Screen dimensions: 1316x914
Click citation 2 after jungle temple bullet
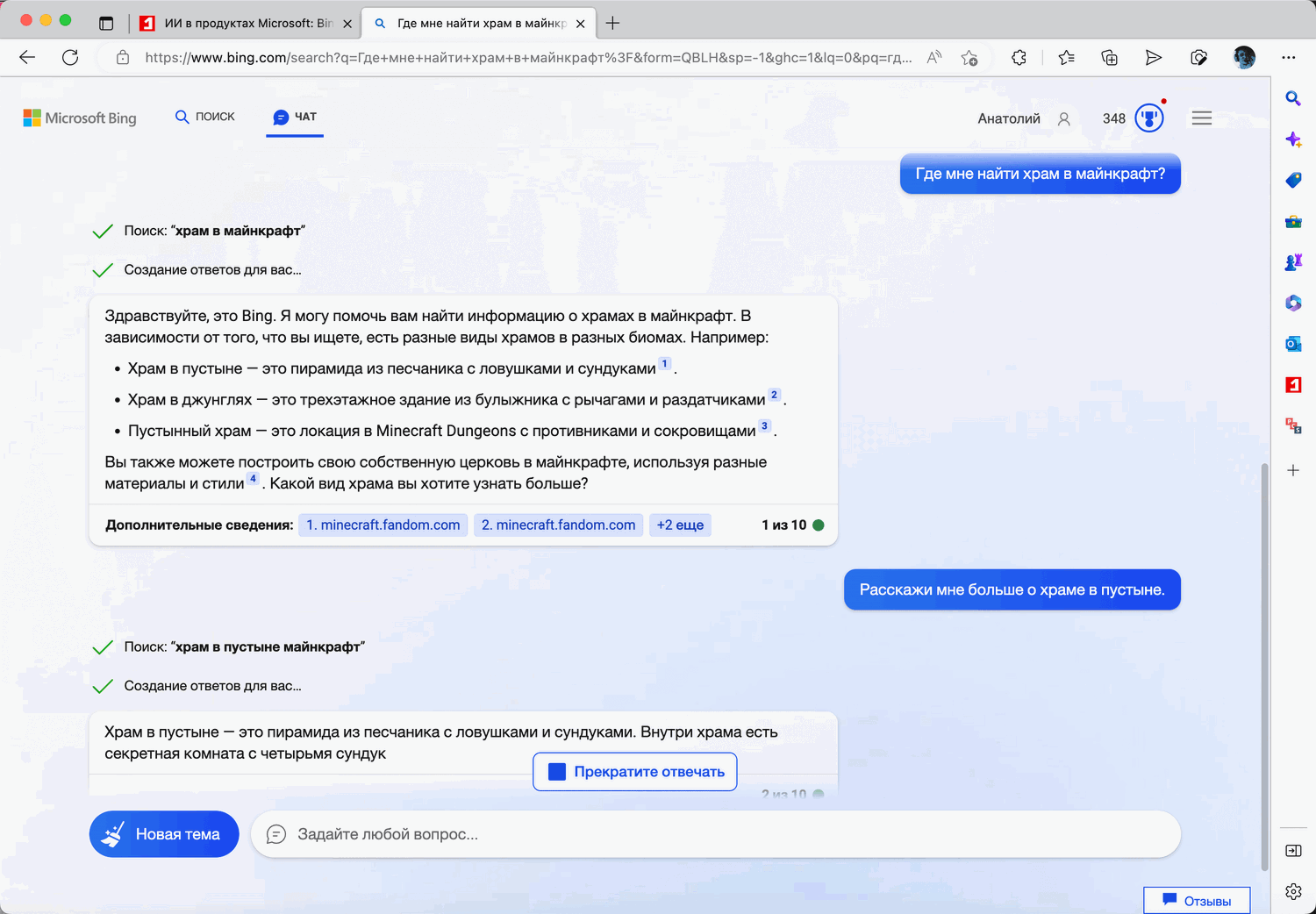[x=774, y=395]
